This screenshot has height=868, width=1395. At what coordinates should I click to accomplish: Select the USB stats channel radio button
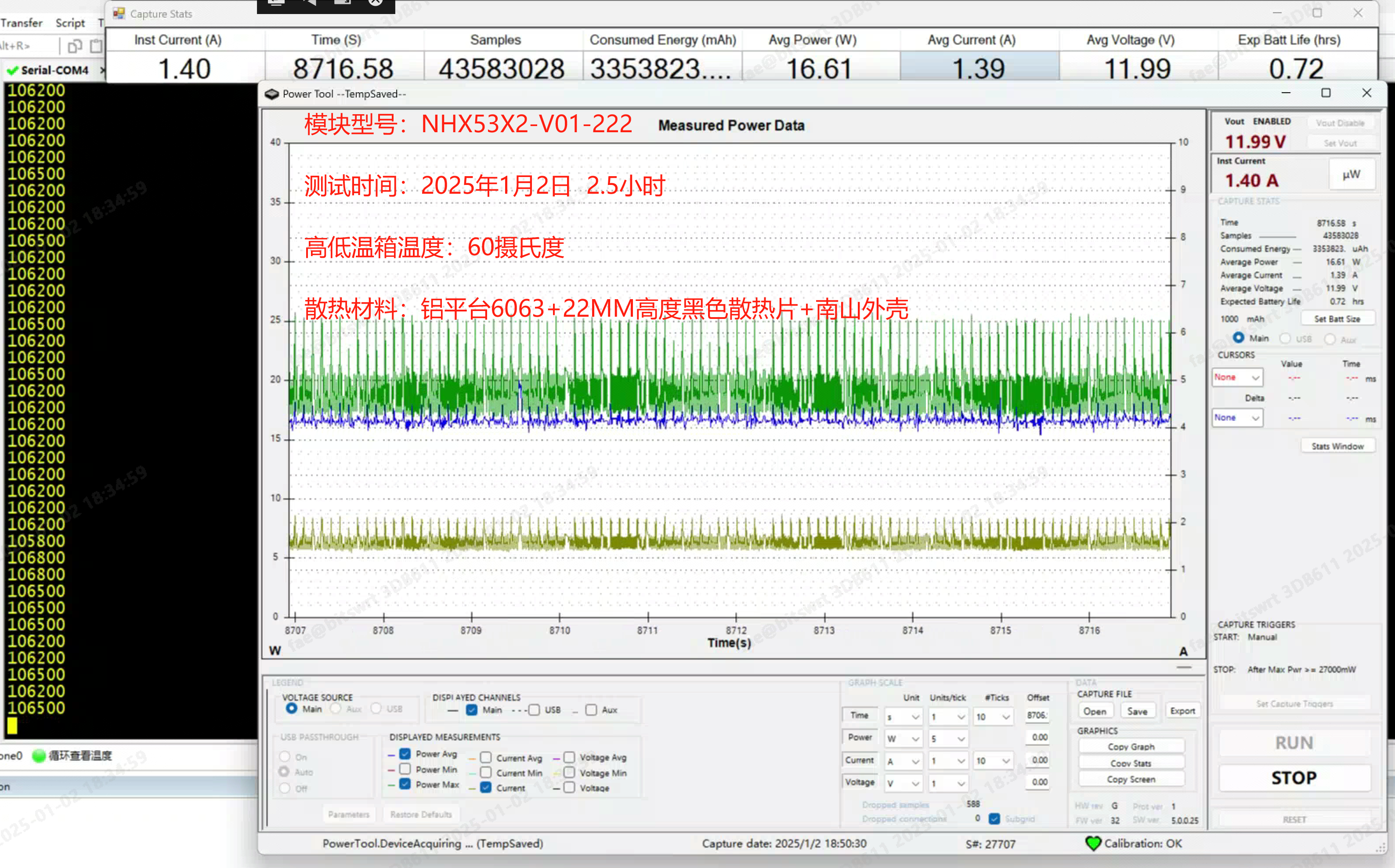pos(1285,339)
